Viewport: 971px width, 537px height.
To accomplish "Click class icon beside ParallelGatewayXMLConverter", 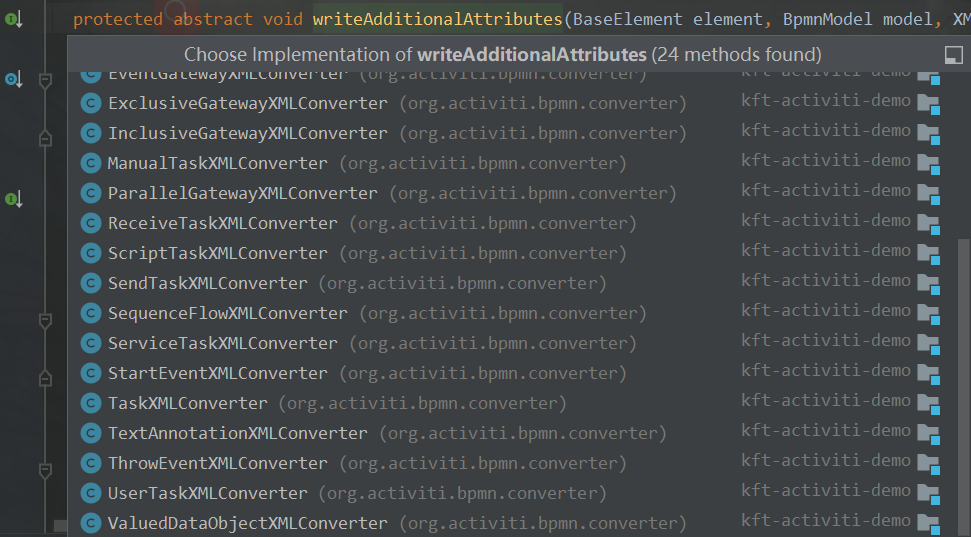I will click(91, 193).
